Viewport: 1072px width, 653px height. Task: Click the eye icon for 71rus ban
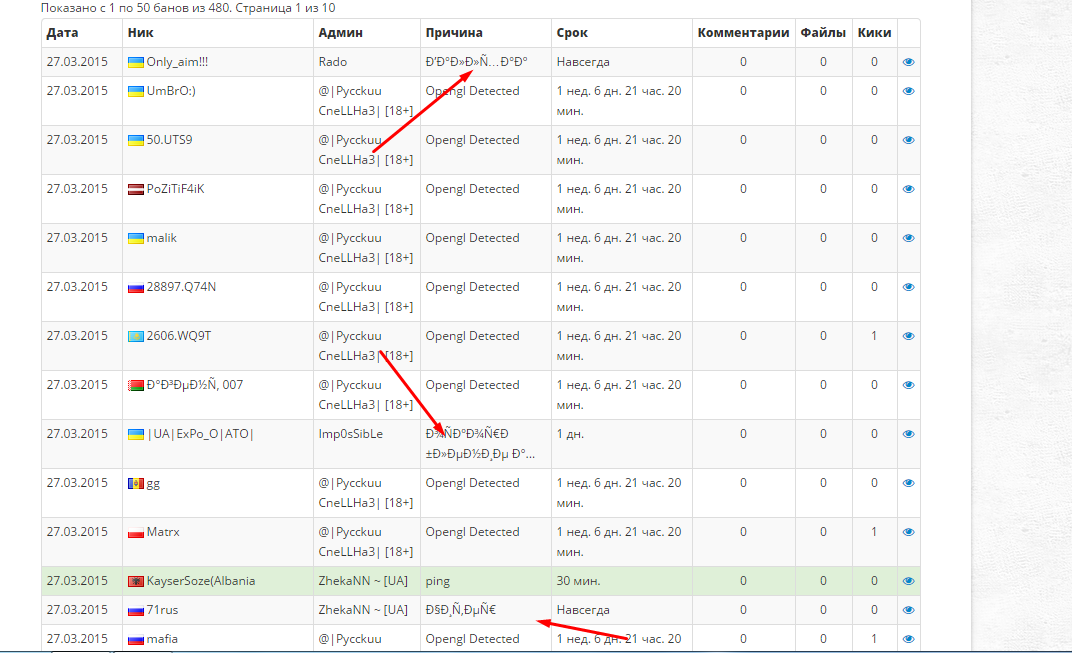coord(908,610)
